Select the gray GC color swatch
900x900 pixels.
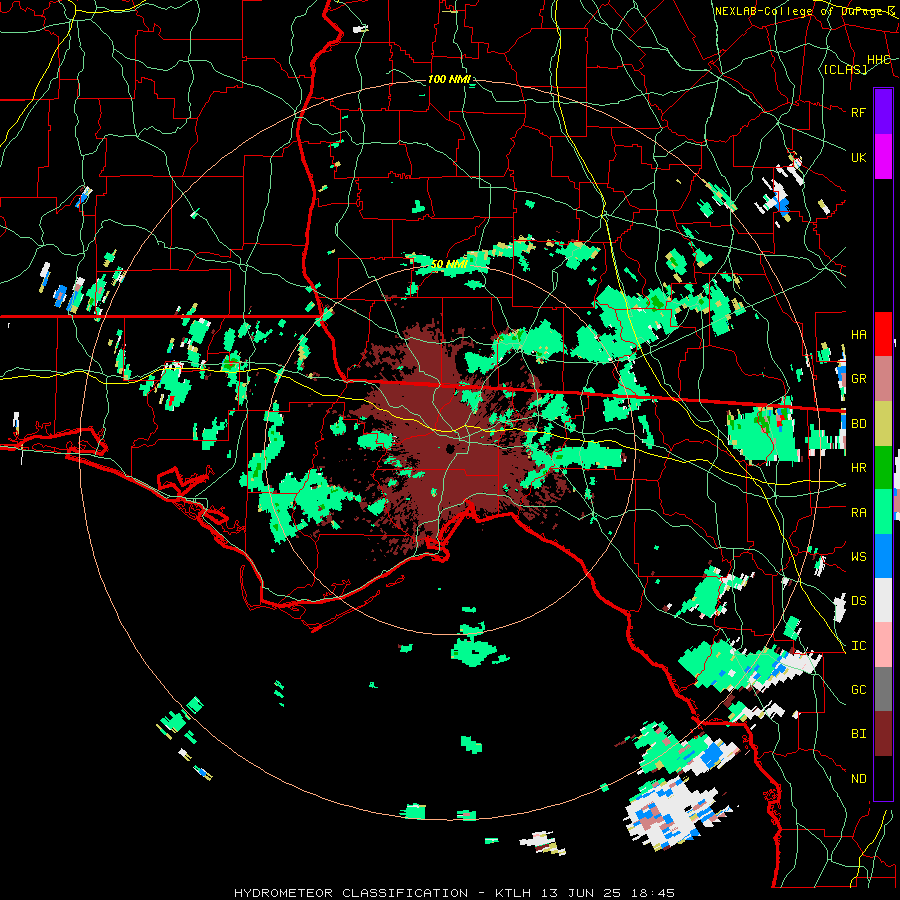[883, 689]
